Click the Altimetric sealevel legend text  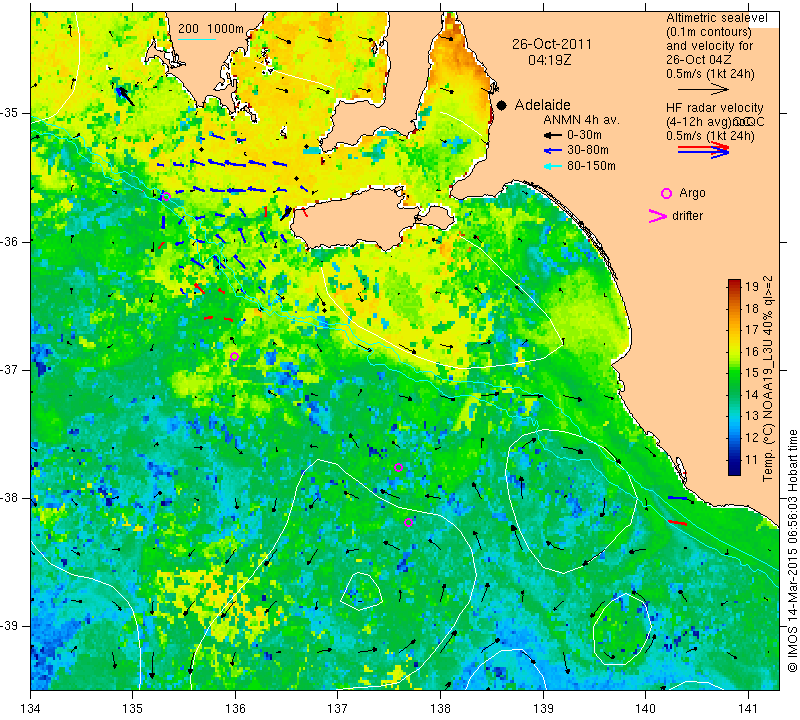716,18
